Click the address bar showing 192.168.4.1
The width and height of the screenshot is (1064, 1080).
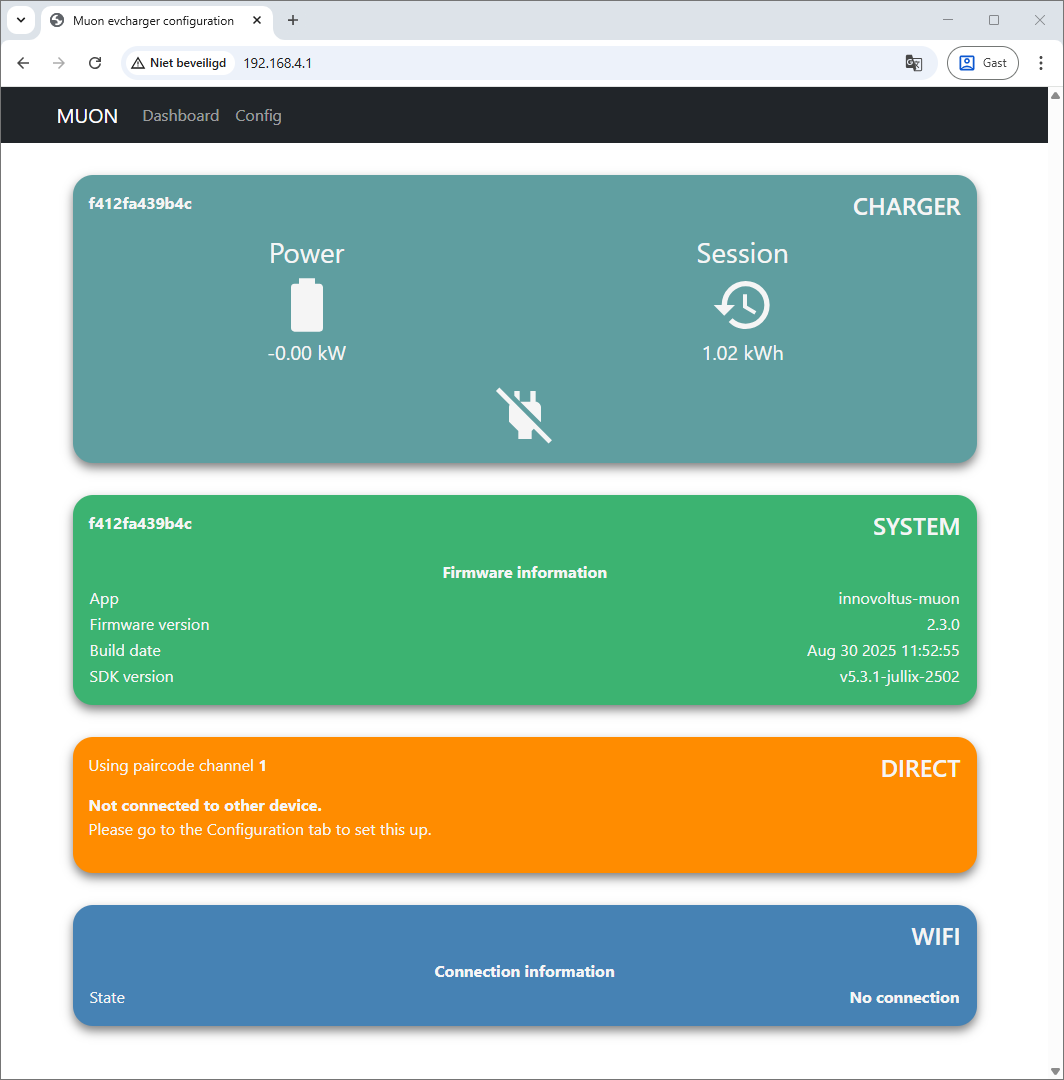click(560, 63)
